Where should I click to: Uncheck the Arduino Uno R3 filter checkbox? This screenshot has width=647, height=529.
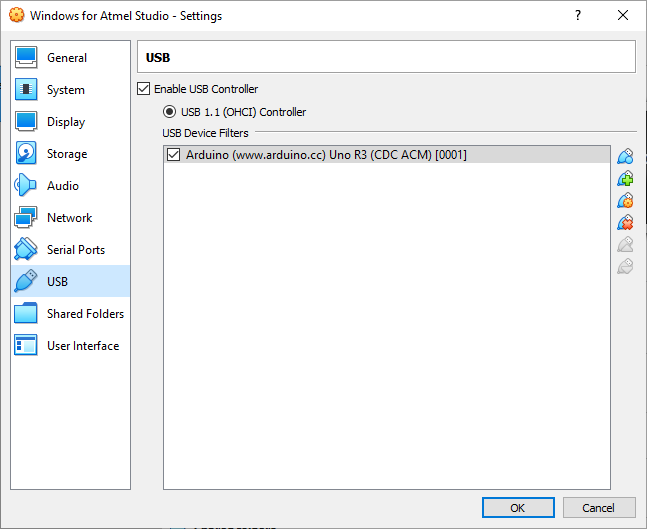point(173,155)
